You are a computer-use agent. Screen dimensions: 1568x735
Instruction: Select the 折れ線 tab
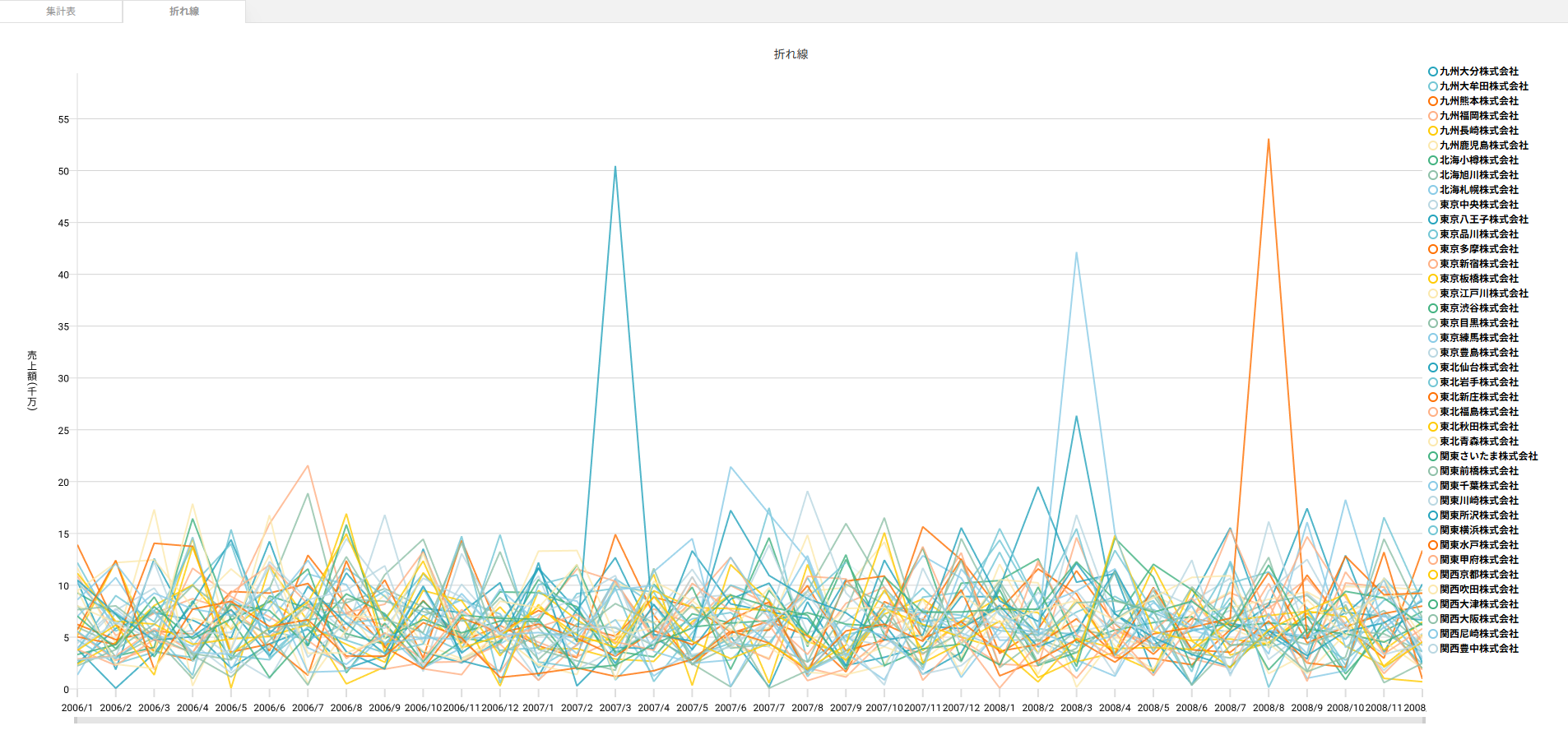pyautogui.click(x=184, y=12)
